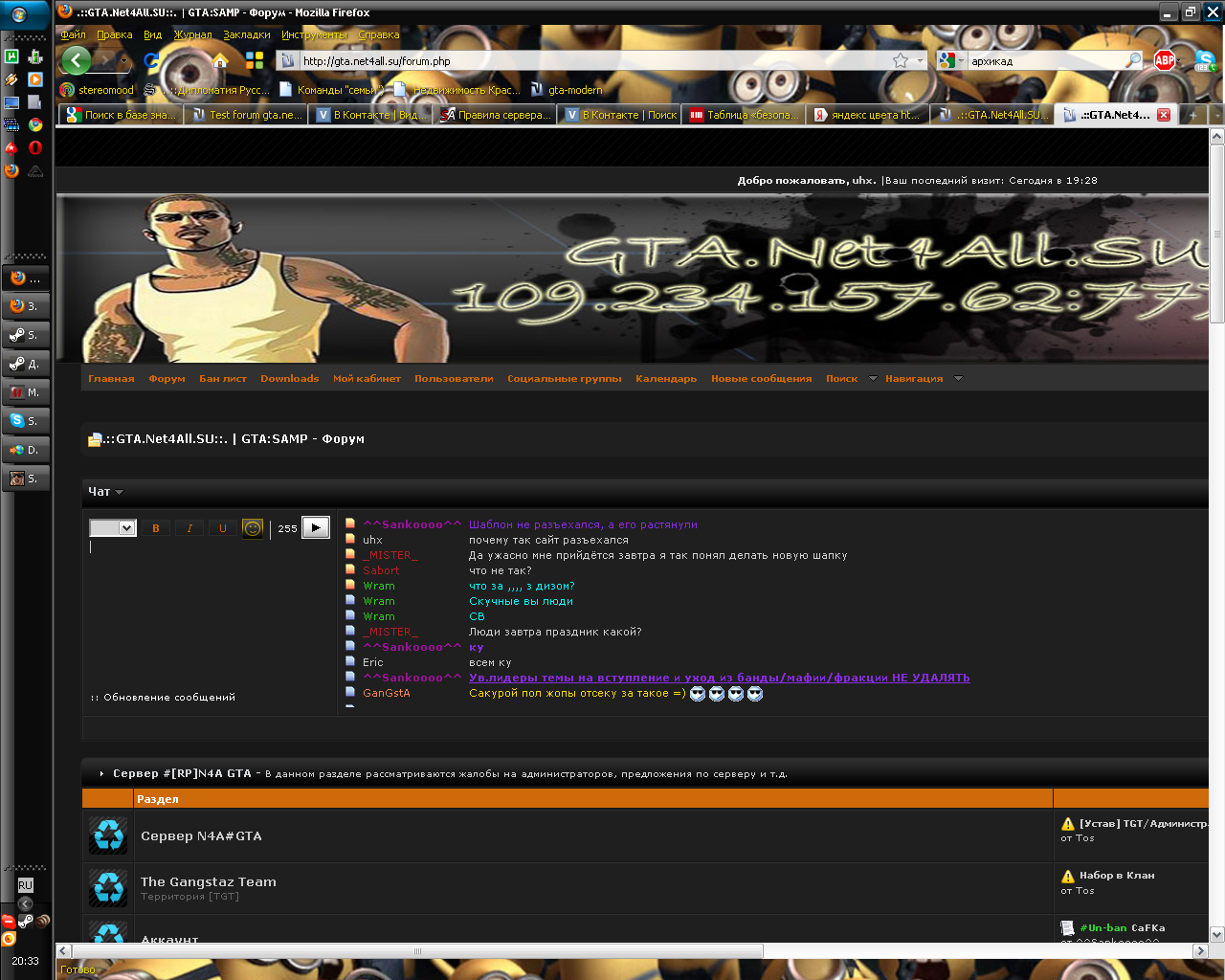Run the search with the magnifier icon
This screenshot has height=980, width=1225.
[x=1134, y=60]
